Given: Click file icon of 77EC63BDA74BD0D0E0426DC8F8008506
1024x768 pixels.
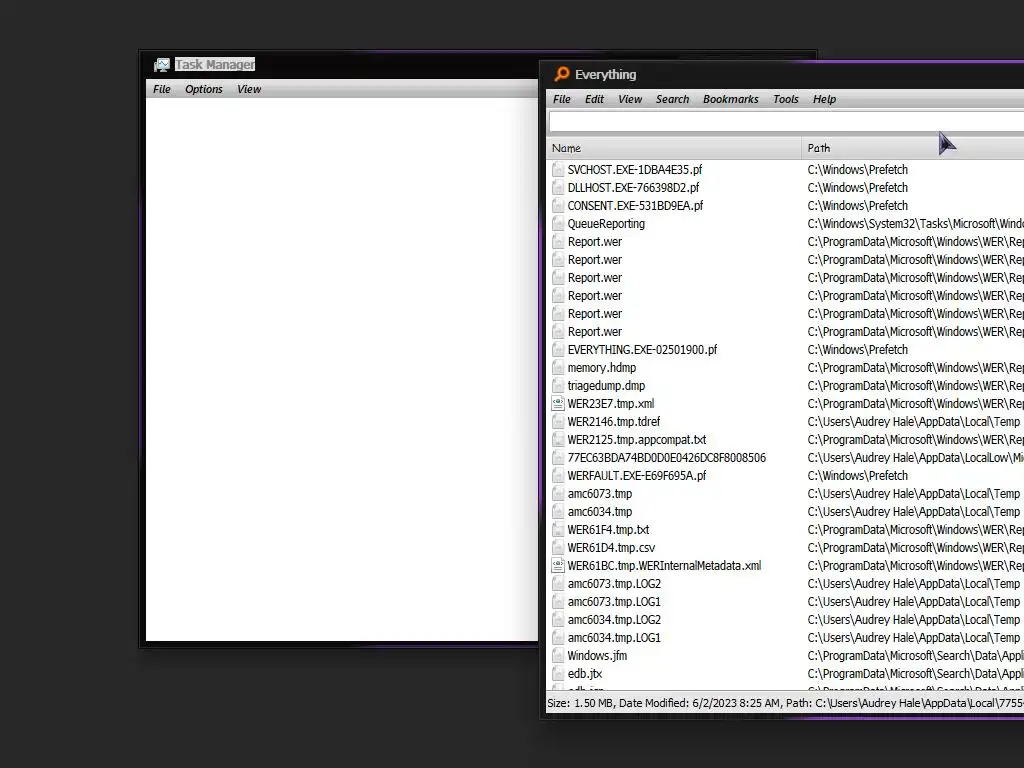Looking at the screenshot, I should coord(558,458).
